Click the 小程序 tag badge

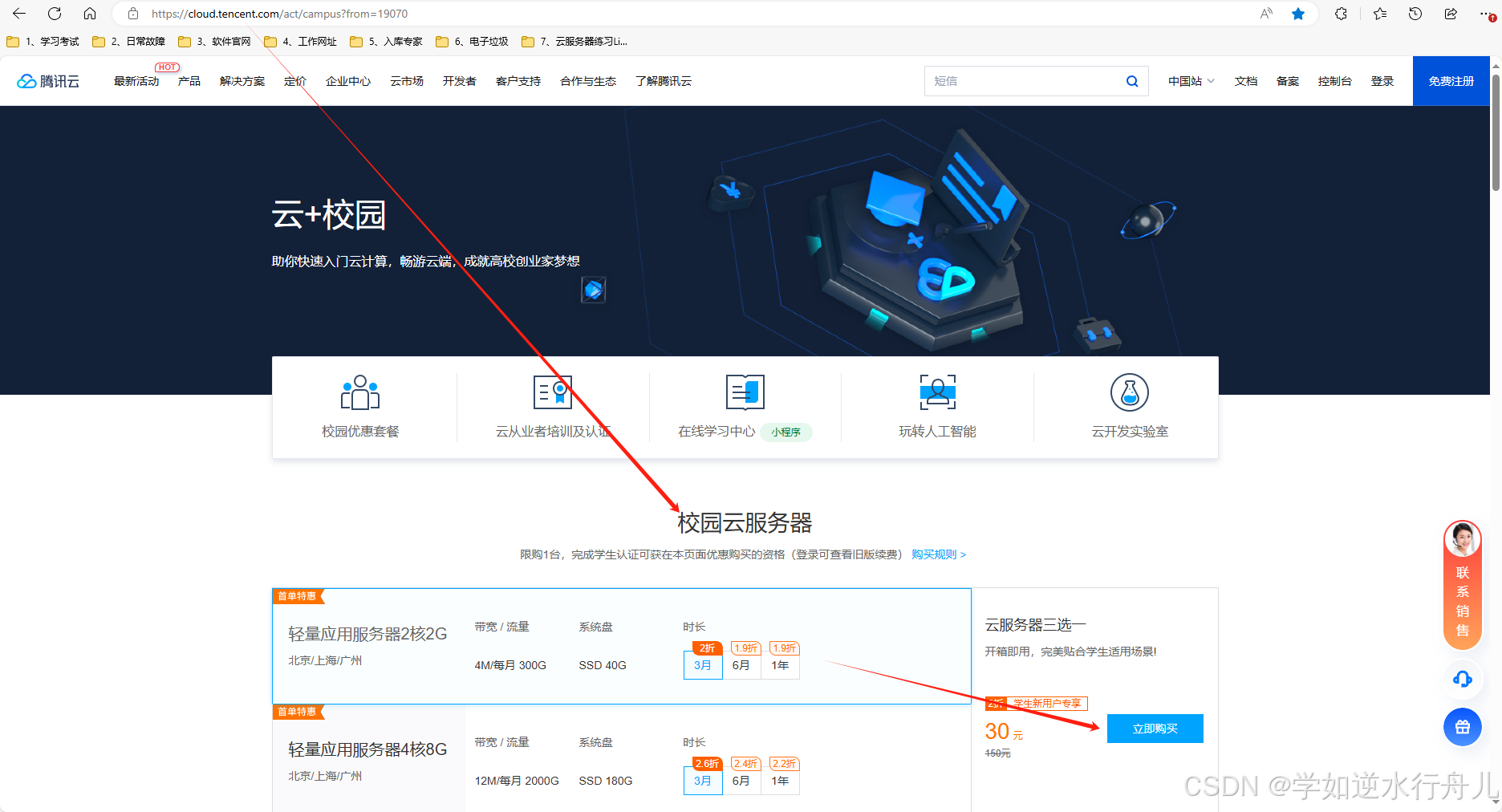pos(786,432)
